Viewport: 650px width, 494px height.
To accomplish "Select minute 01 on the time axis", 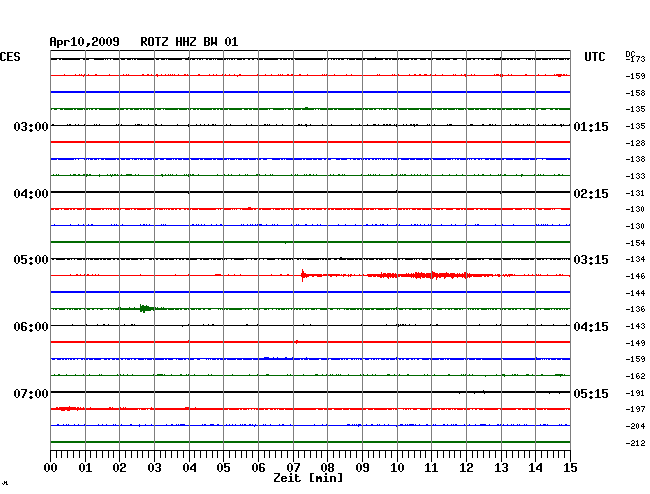I will pos(85,467).
